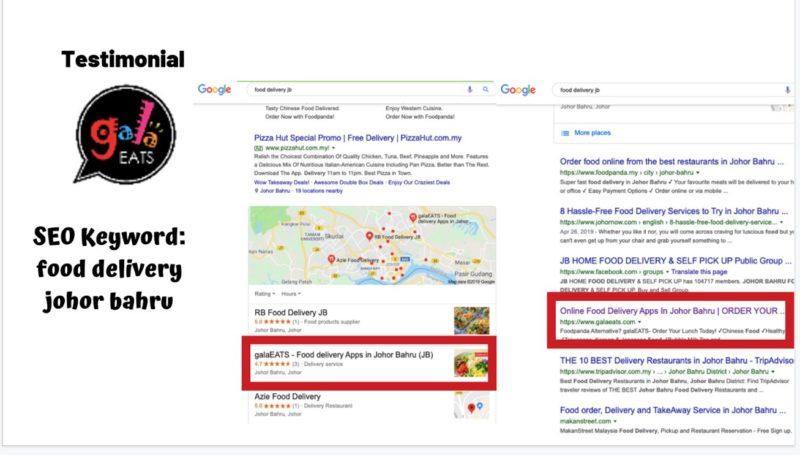800x455 pixels.
Task: Open galaEATS Food delivery Apps listing
Action: pos(343,355)
